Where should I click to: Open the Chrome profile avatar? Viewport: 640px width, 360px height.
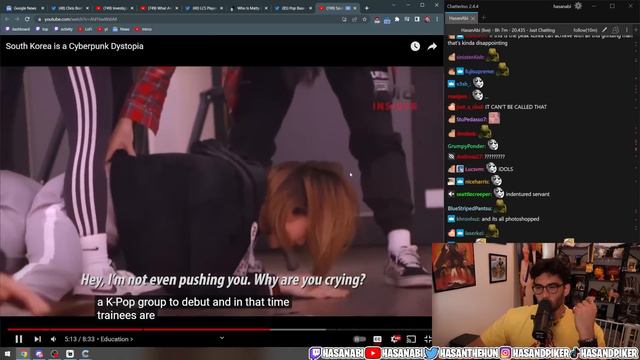click(x=427, y=19)
